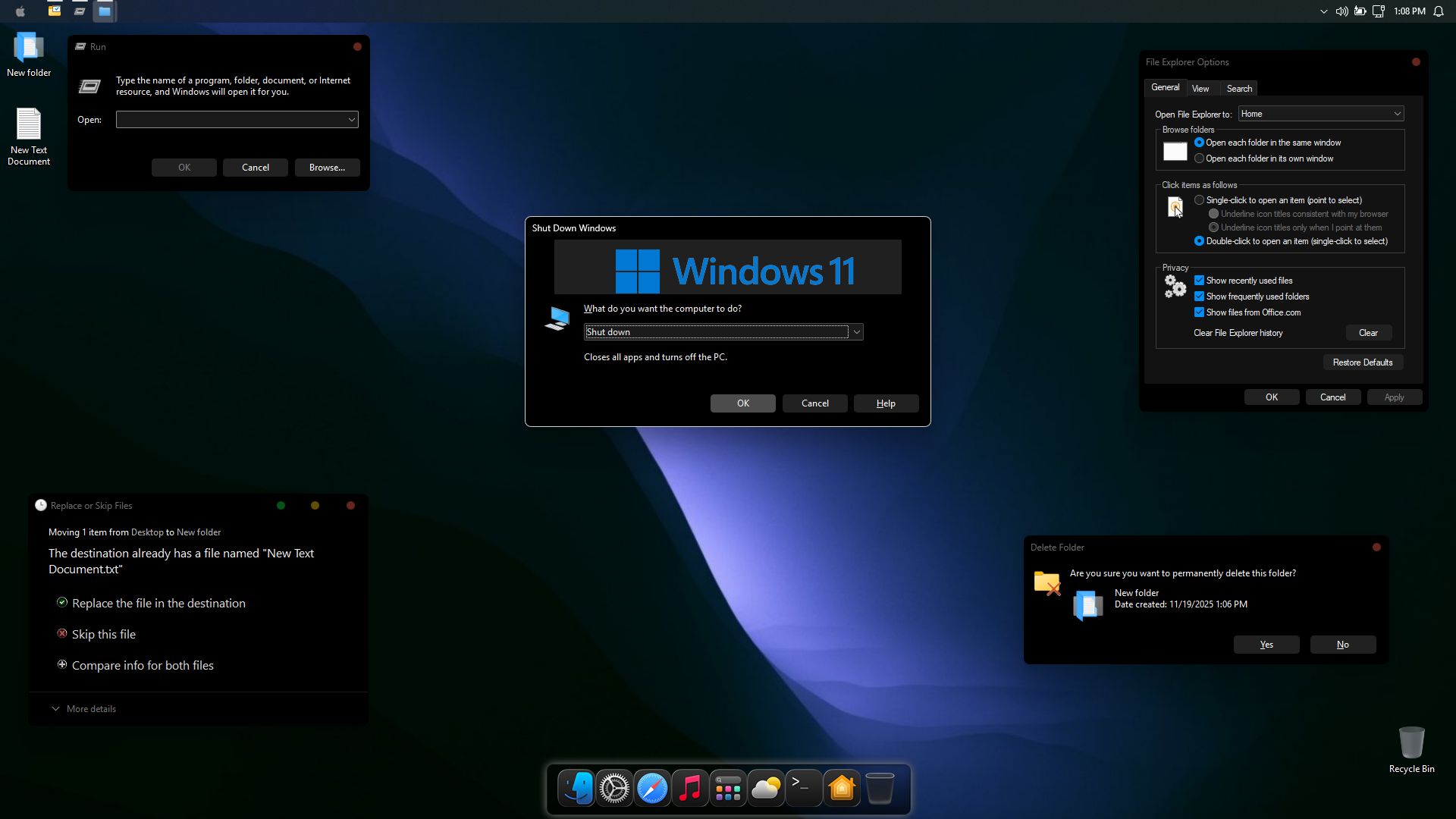Toggle Show files from Office.com checkbox
Image resolution: width=1456 pixels, height=819 pixels.
[1199, 312]
